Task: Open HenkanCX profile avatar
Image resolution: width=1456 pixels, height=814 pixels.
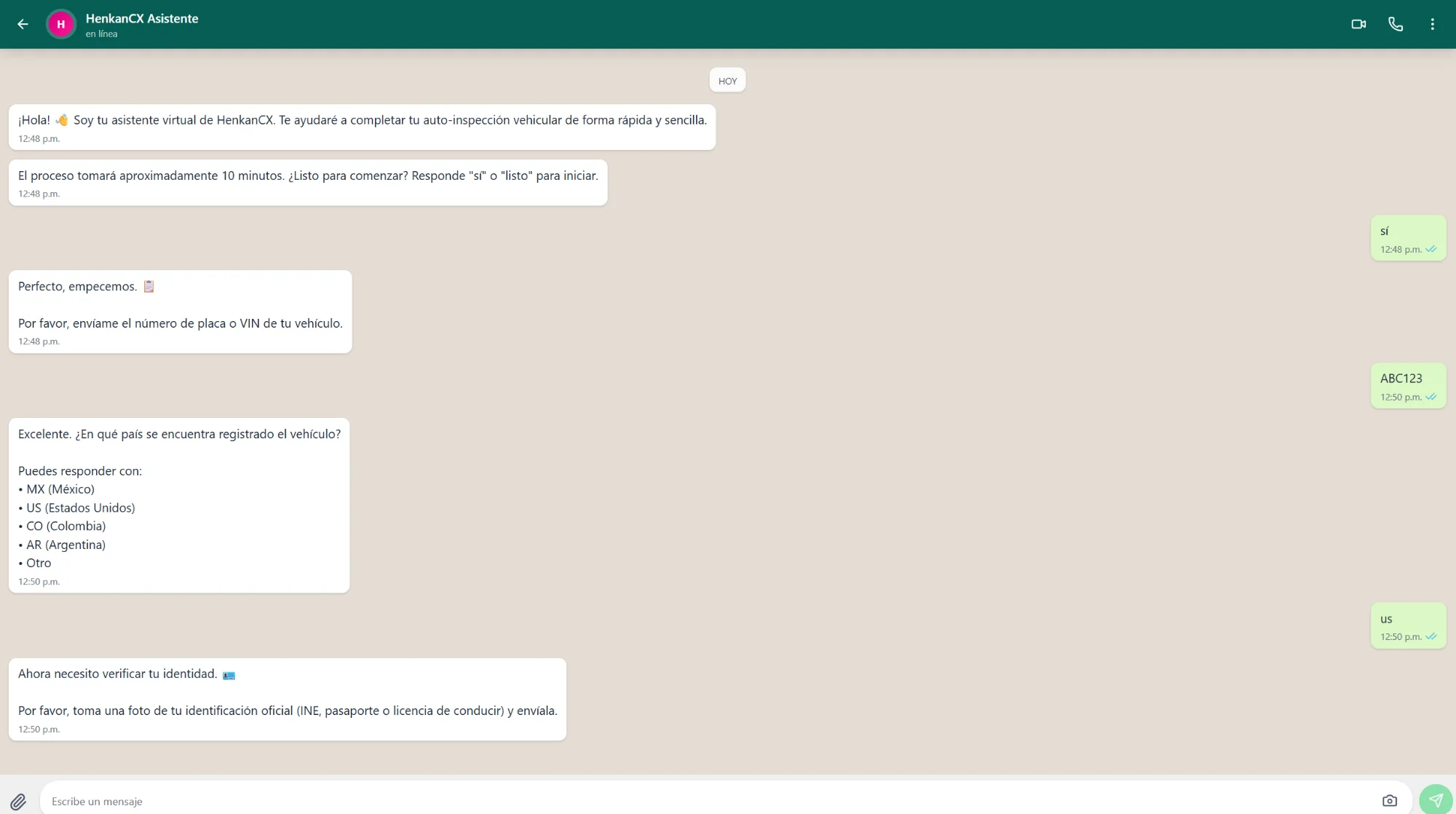Action: (61, 24)
